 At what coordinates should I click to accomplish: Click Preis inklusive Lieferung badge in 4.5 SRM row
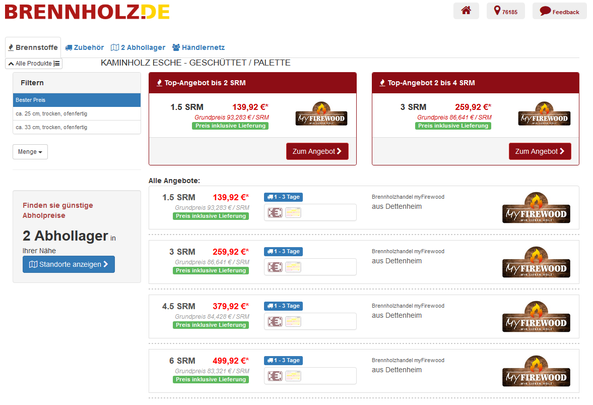(211, 325)
